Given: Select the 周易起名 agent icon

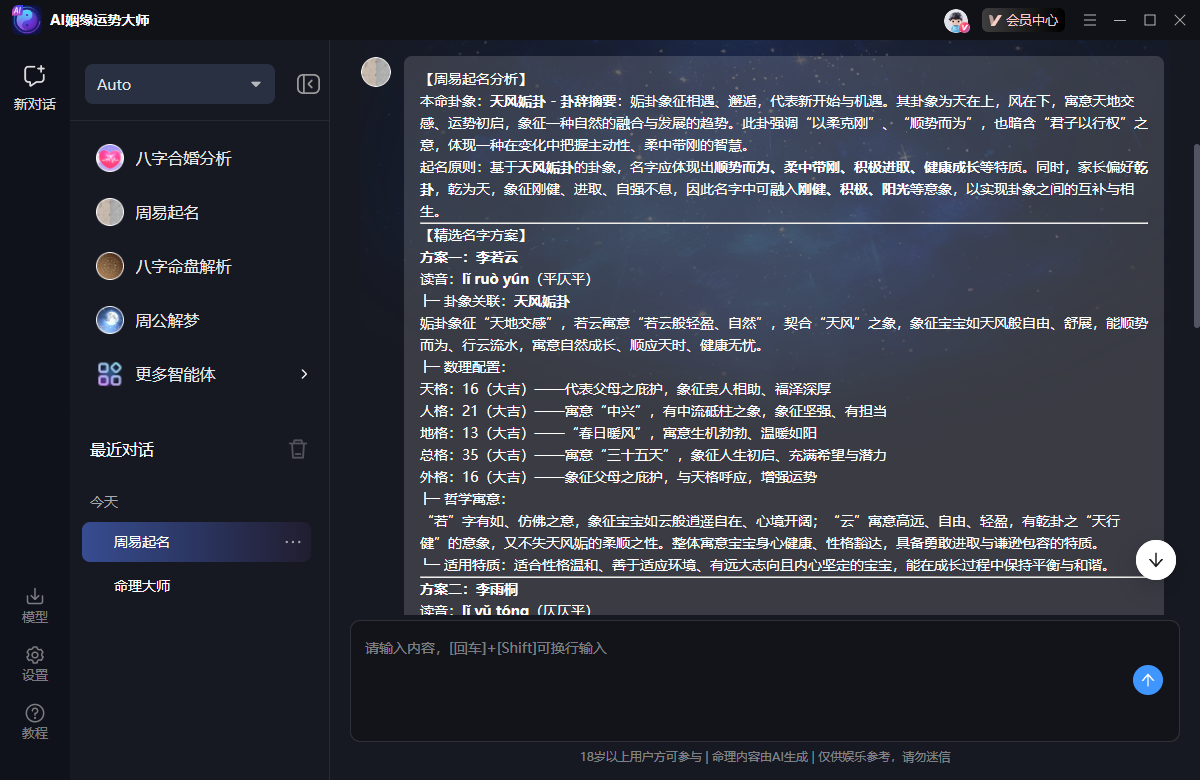Looking at the screenshot, I should click(110, 213).
